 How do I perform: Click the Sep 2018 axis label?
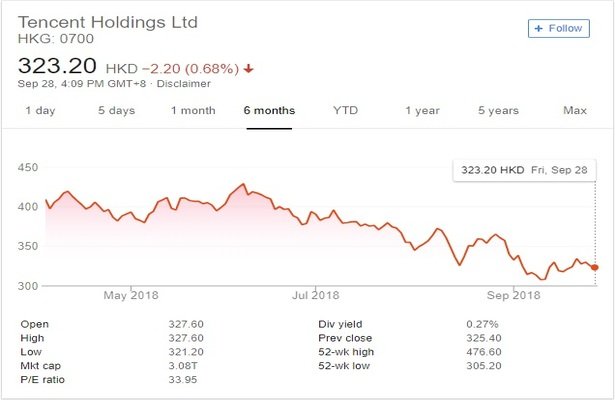tap(512, 295)
